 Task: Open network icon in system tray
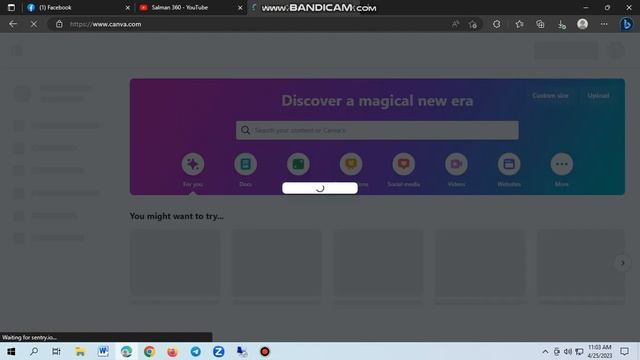coord(579,351)
